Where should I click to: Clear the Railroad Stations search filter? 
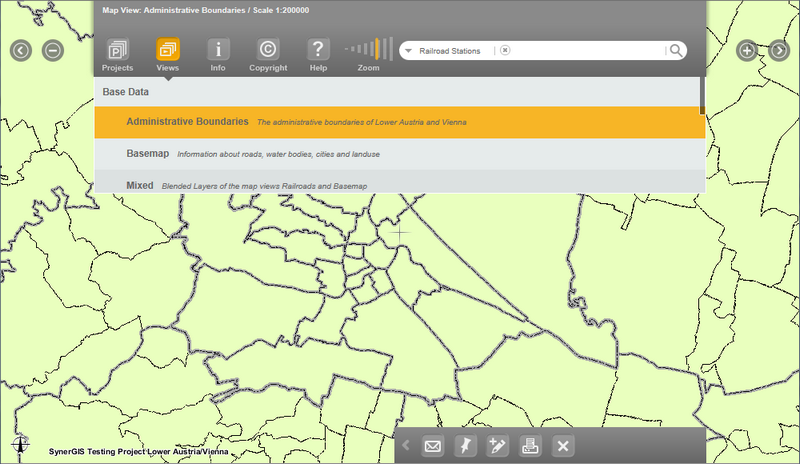pos(505,50)
